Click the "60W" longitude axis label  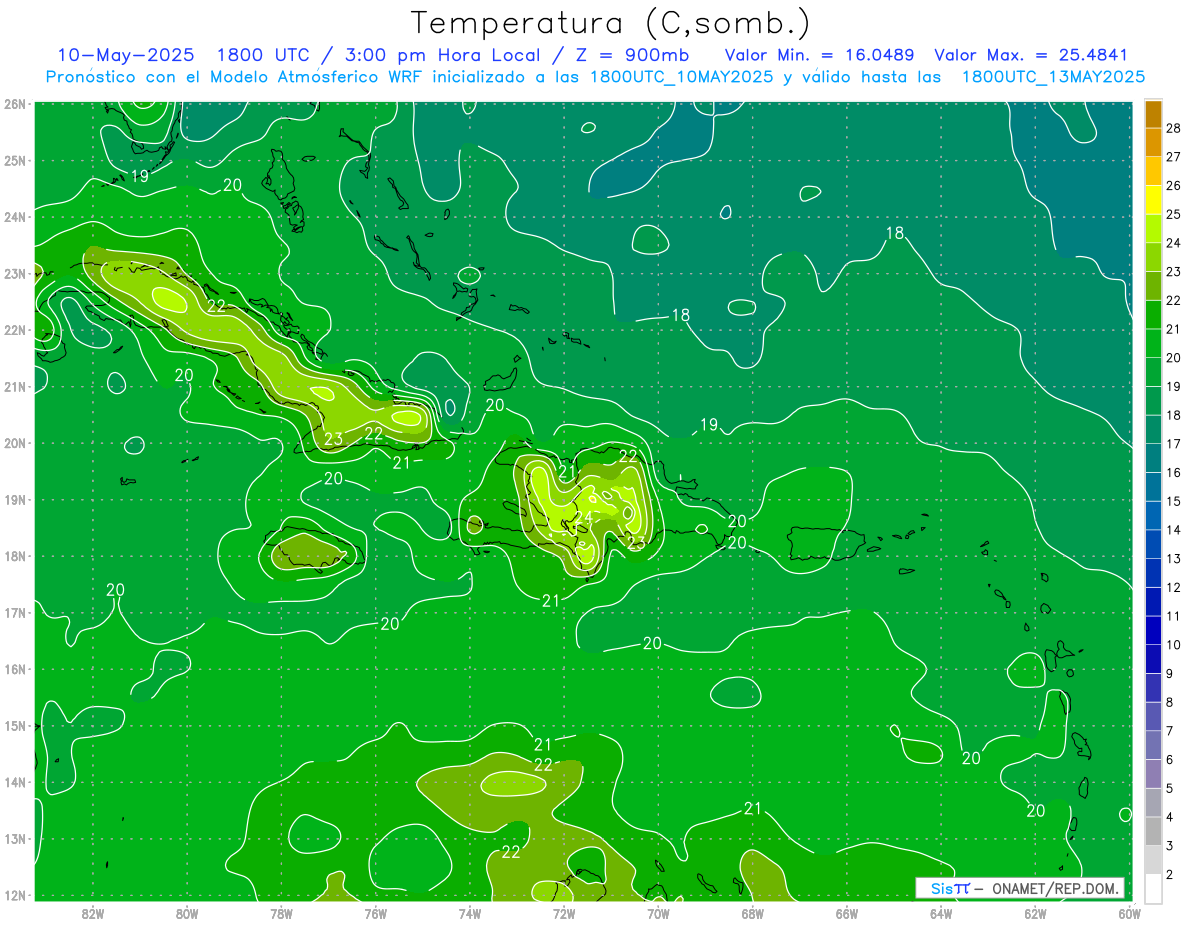(x=1129, y=913)
